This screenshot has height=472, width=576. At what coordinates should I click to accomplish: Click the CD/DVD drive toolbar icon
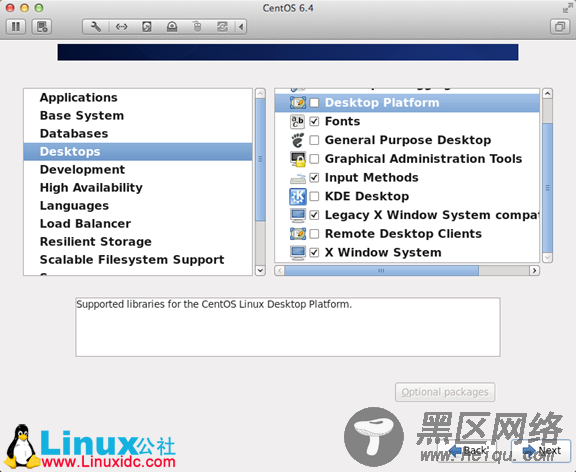(x=172, y=27)
